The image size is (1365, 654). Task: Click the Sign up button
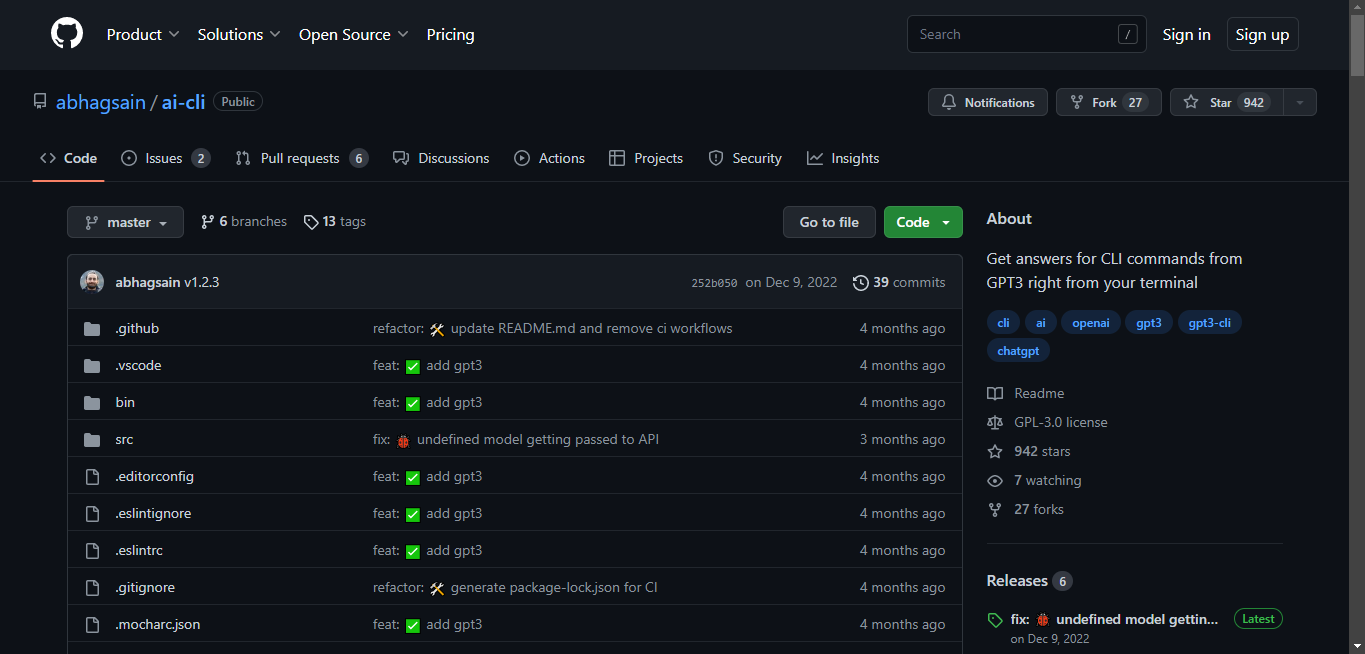click(x=1262, y=34)
